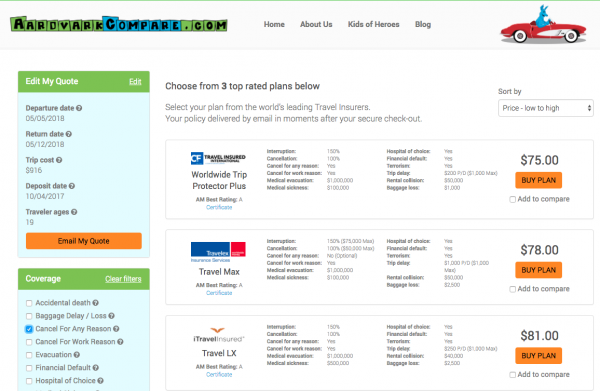Click the AardvarkCompare.com logo
600x391 pixels.
pyautogui.click(x=119, y=24)
